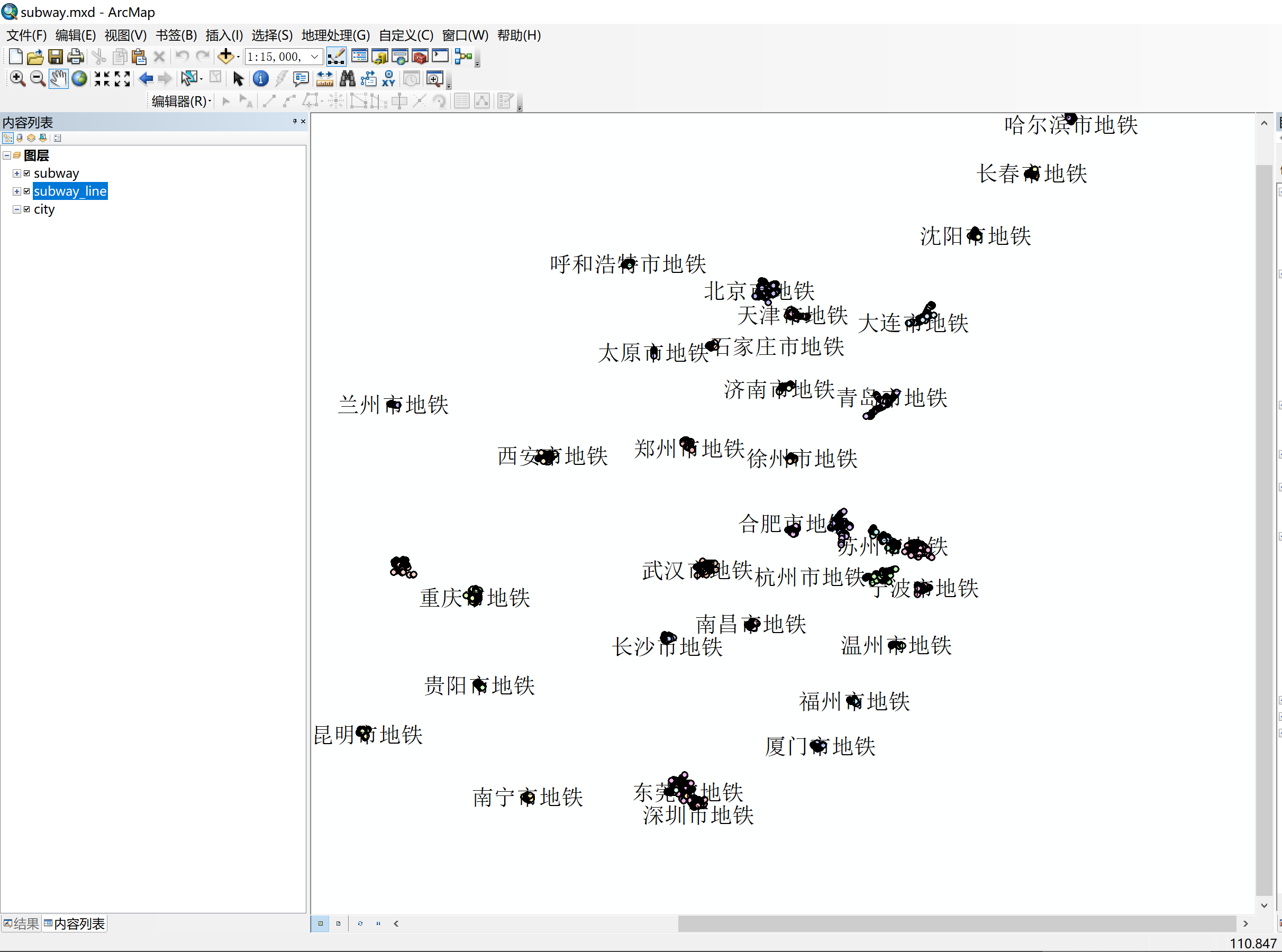Uncheck the subway layer visibility
Image resolution: width=1282 pixels, height=952 pixels.
26,173
